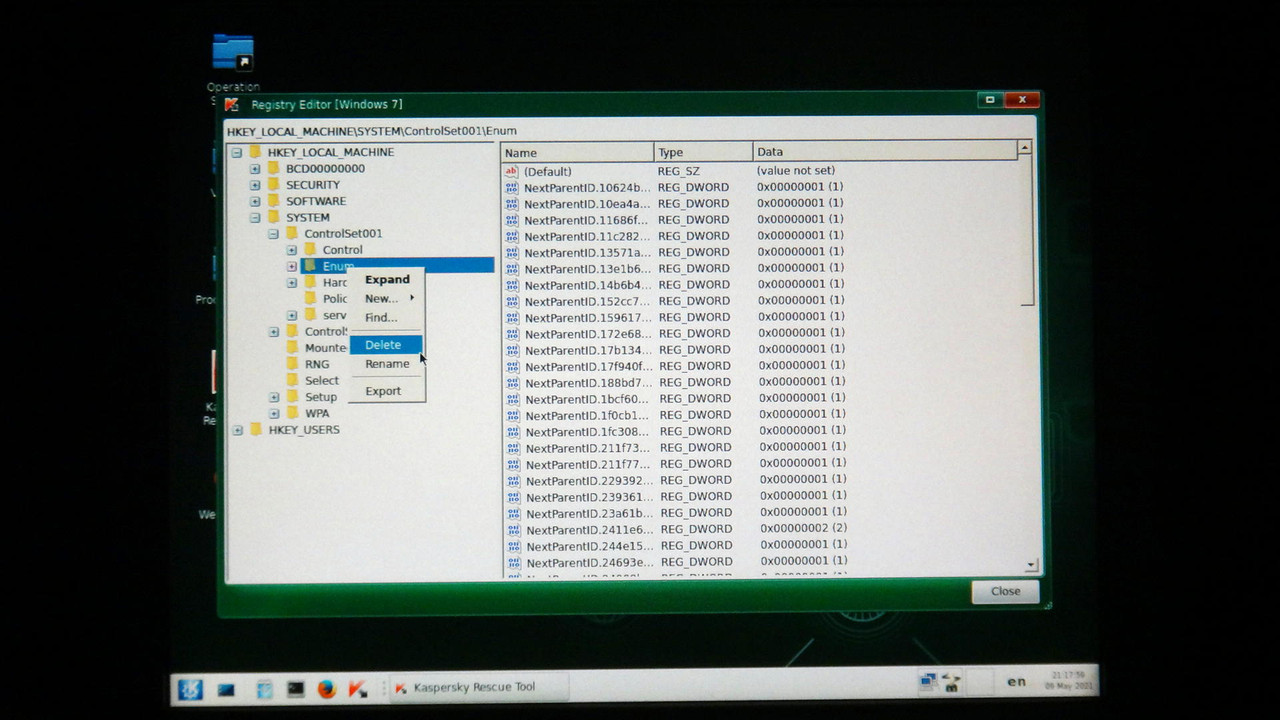Image resolution: width=1280 pixels, height=720 pixels.
Task: Expand the SOFTWARE key
Action: click(x=255, y=201)
